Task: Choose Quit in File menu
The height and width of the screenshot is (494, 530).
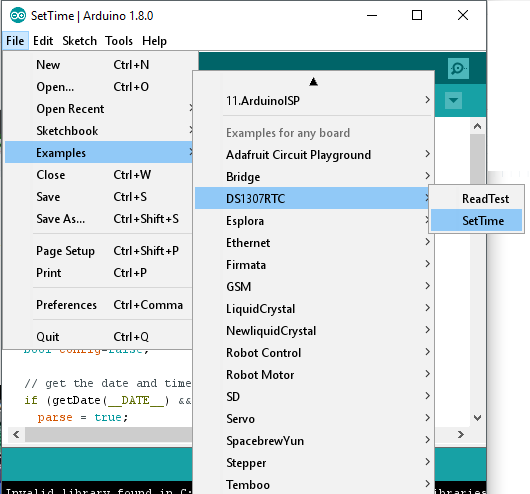Action: tap(98, 336)
